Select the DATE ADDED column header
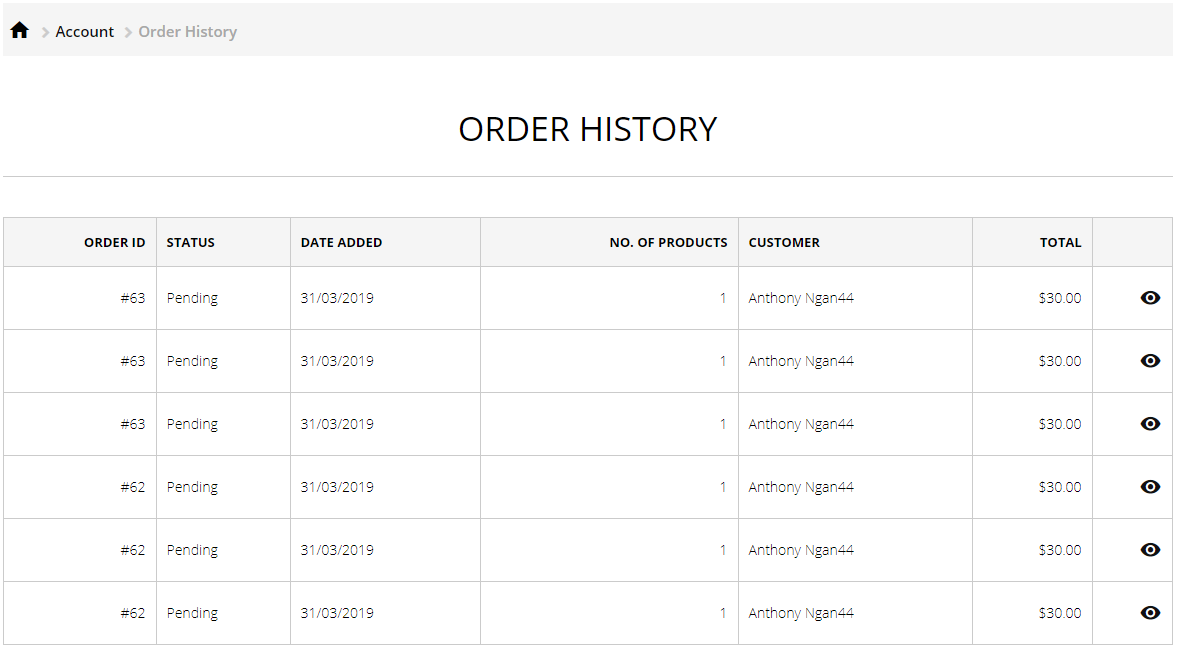Screen dimensions: 1192x664 [341, 243]
